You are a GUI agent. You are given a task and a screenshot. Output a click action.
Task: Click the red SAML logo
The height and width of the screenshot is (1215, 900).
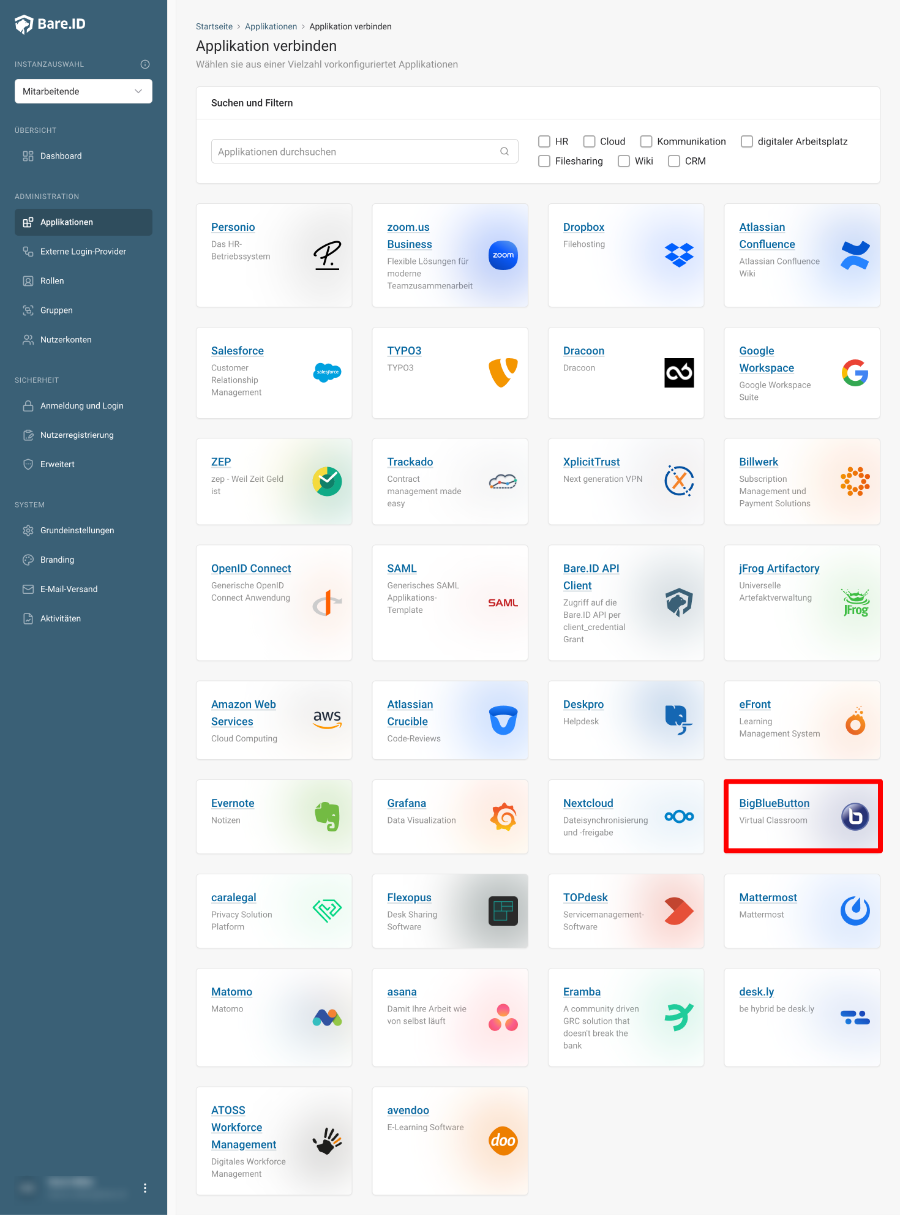click(x=503, y=603)
